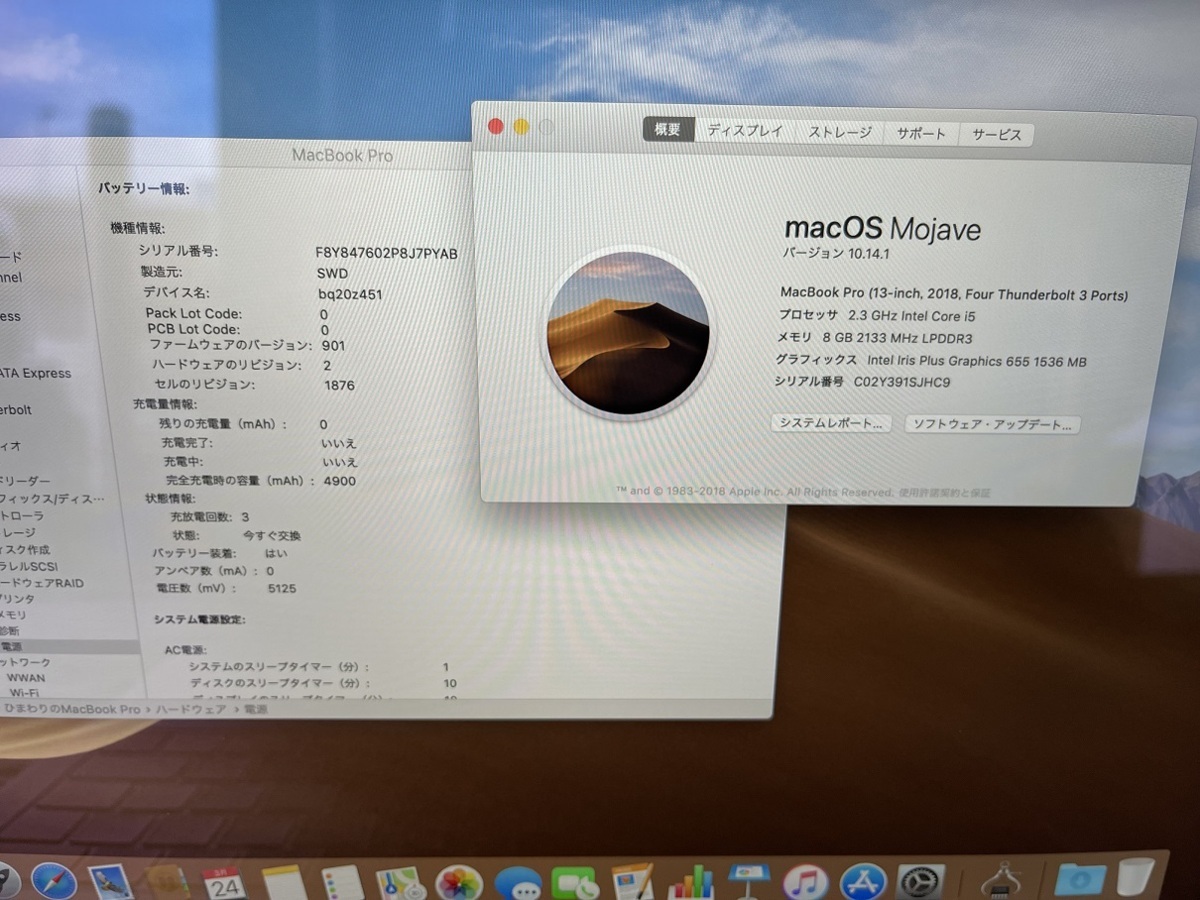Launch Numbers from the Dock
This screenshot has height=900, width=1200.
point(690,884)
